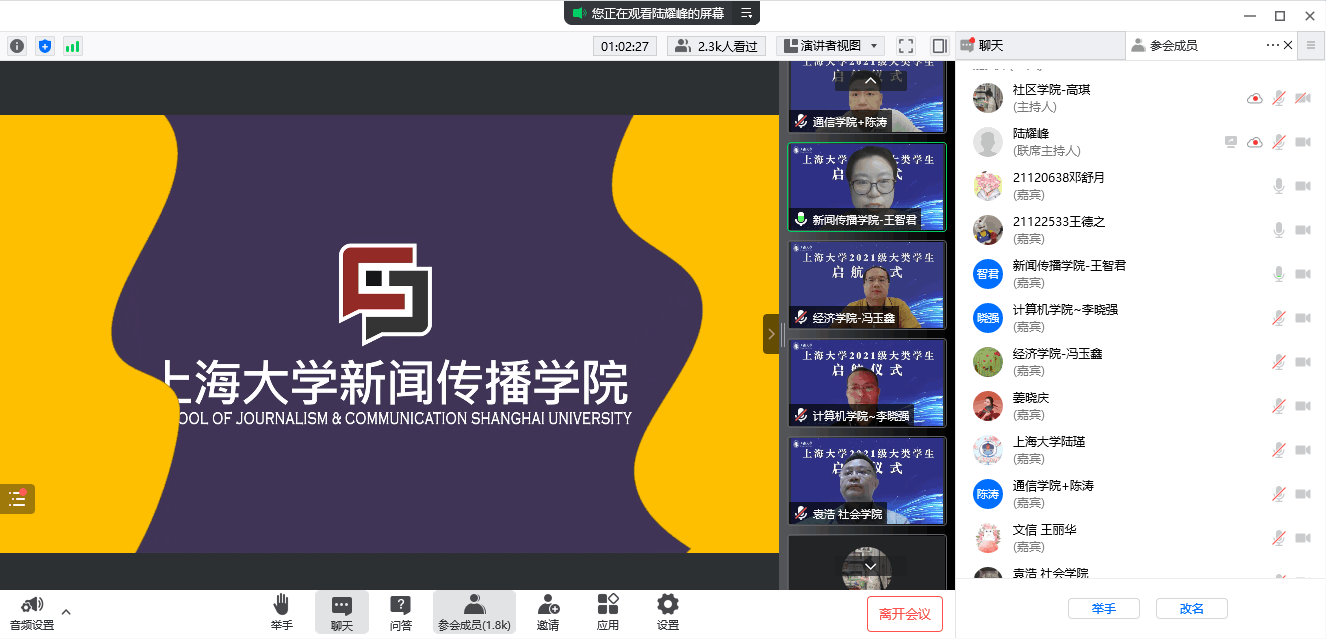Open the 聊天 chat toolbar icon

coord(342,614)
